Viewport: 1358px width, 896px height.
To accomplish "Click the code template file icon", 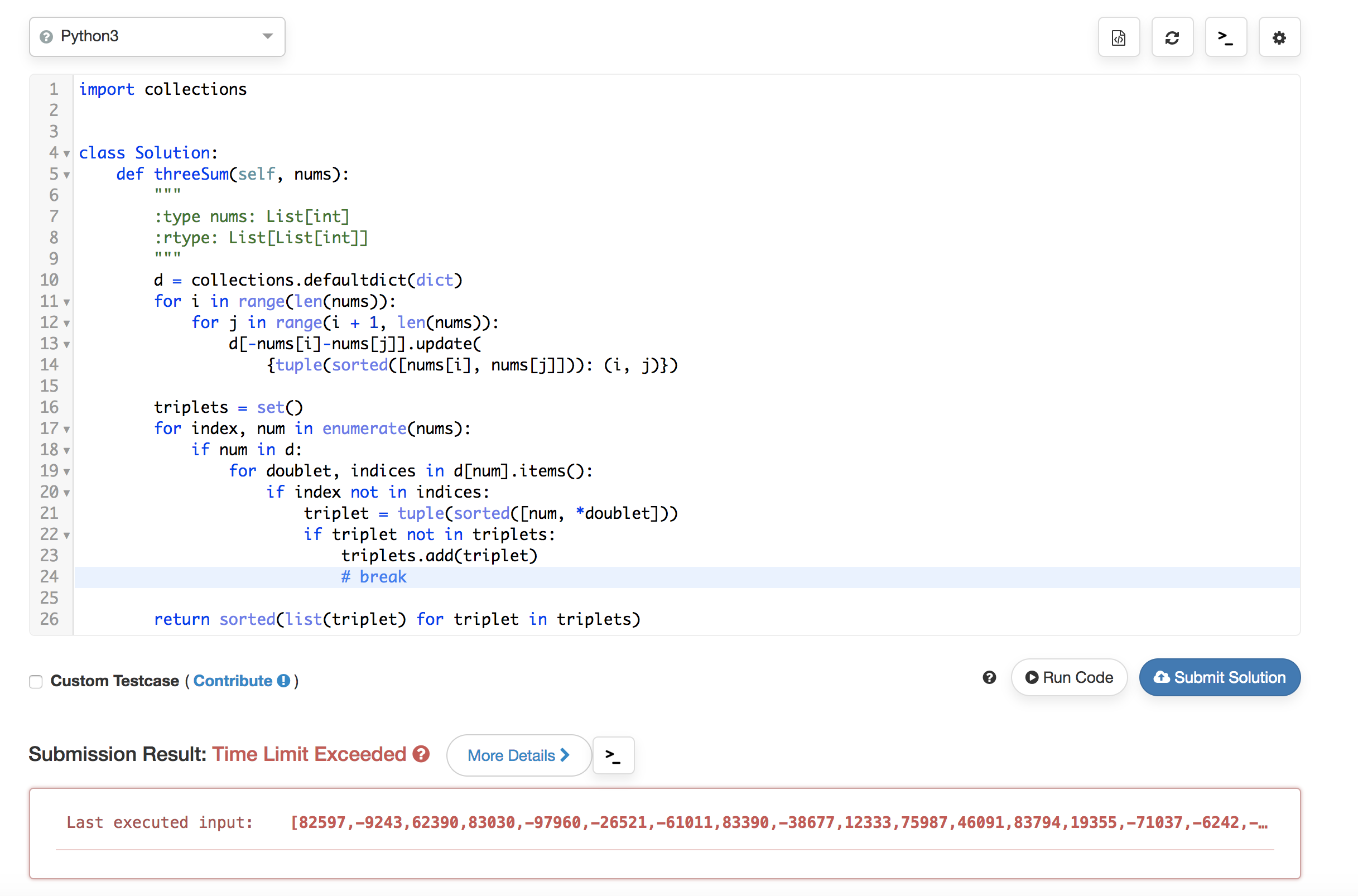I will (1118, 38).
